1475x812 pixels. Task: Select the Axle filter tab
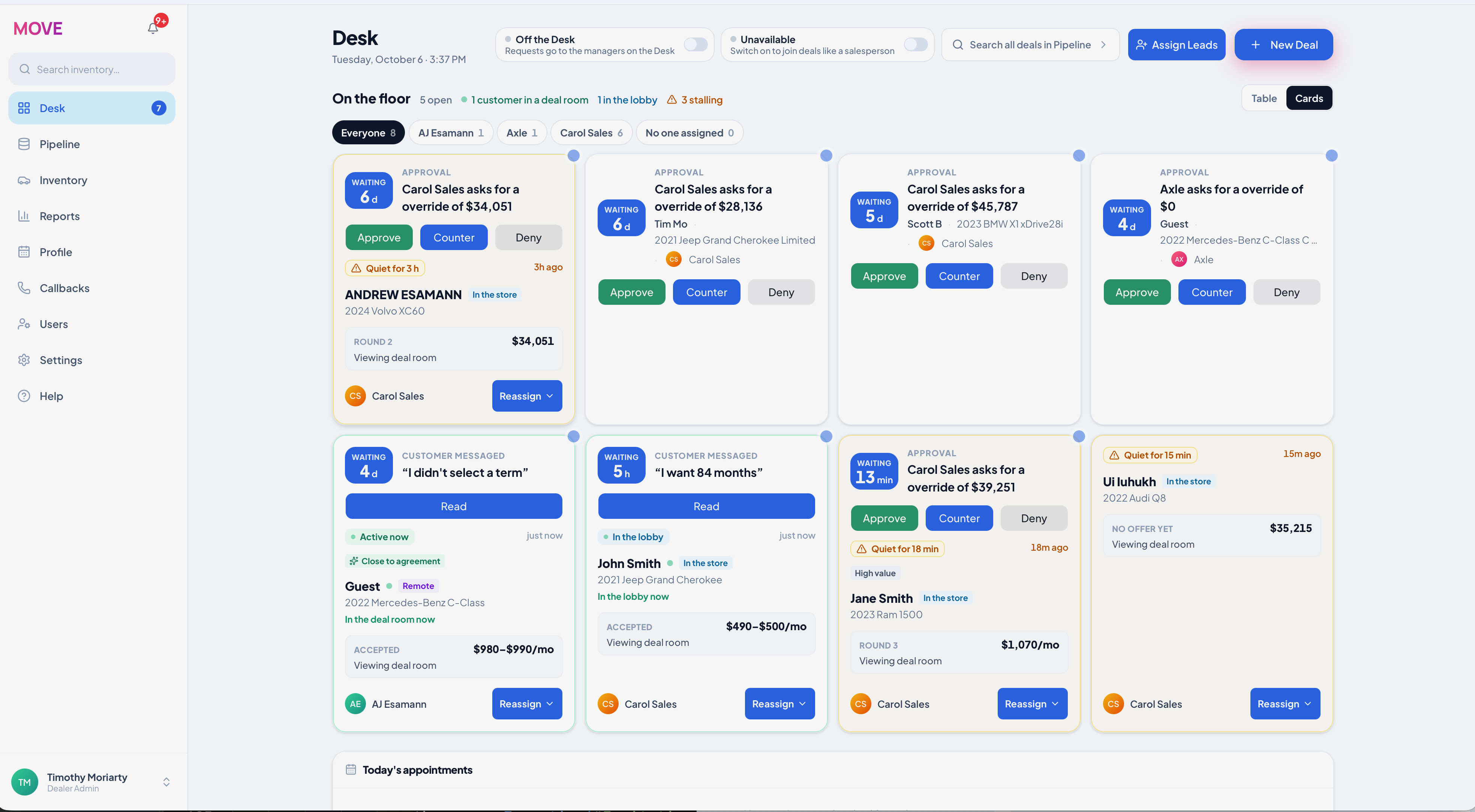(x=522, y=133)
